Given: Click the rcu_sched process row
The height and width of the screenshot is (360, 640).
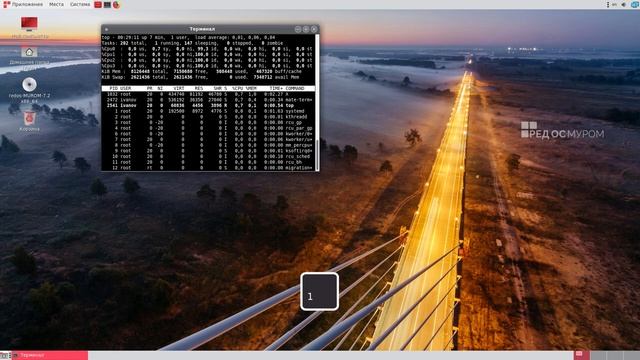Looking at the screenshot, I should [x=208, y=156].
